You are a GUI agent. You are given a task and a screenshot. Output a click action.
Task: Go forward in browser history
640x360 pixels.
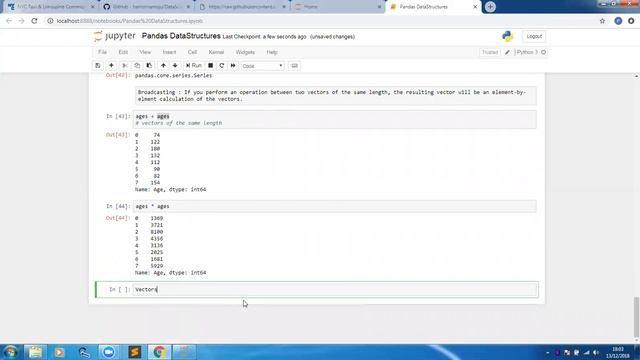(x=22, y=21)
